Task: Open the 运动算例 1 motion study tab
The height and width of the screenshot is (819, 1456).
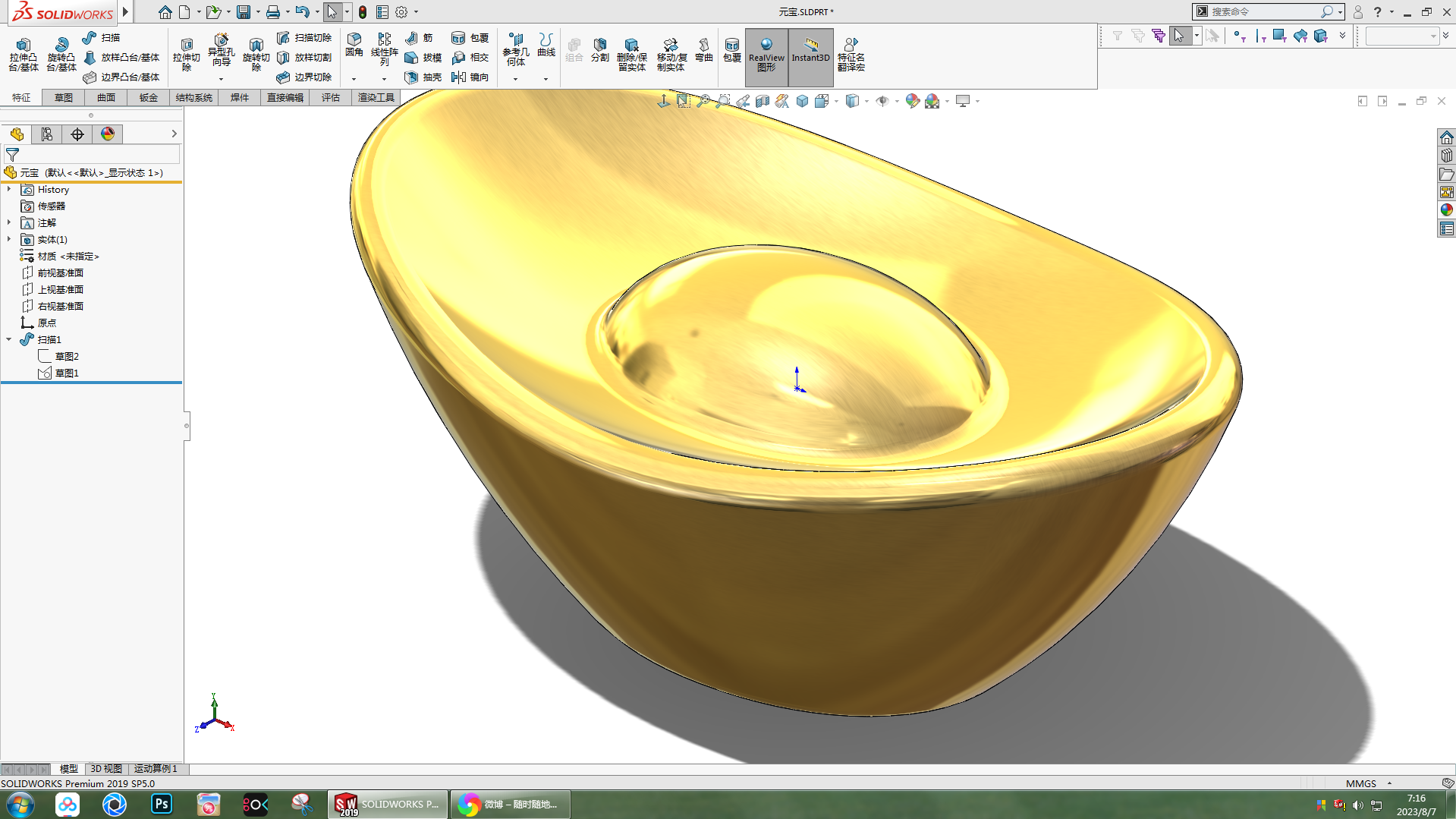Action: 156,769
